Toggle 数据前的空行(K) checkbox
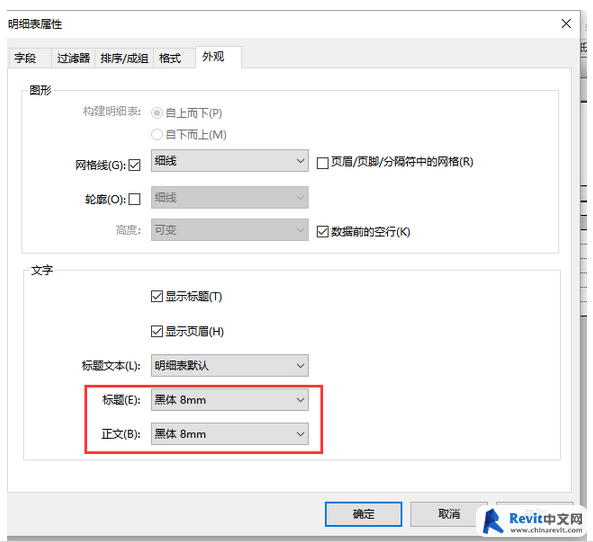Image resolution: width=593 pixels, height=542 pixels. pyautogui.click(x=322, y=231)
